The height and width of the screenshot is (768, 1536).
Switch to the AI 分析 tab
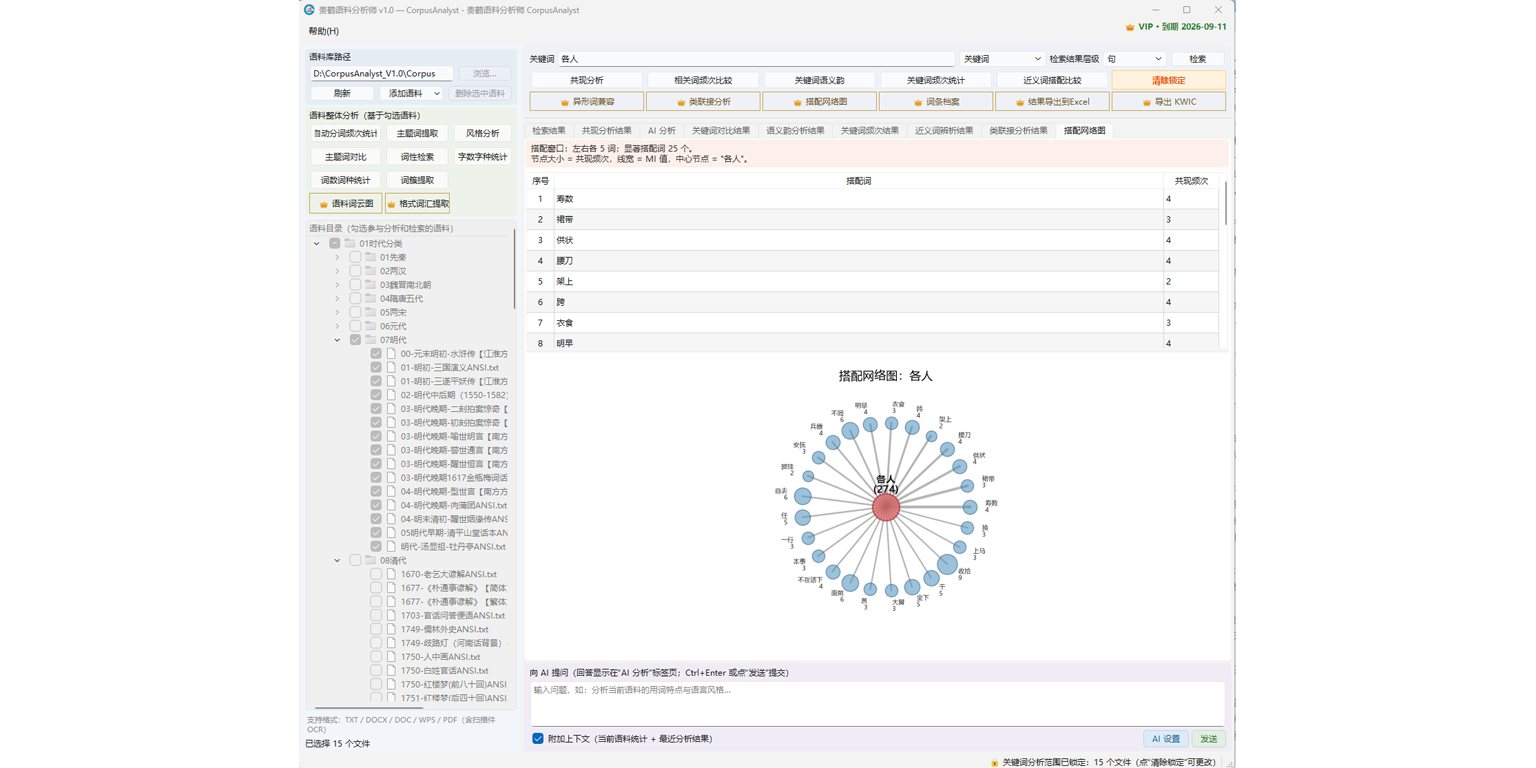(661, 131)
